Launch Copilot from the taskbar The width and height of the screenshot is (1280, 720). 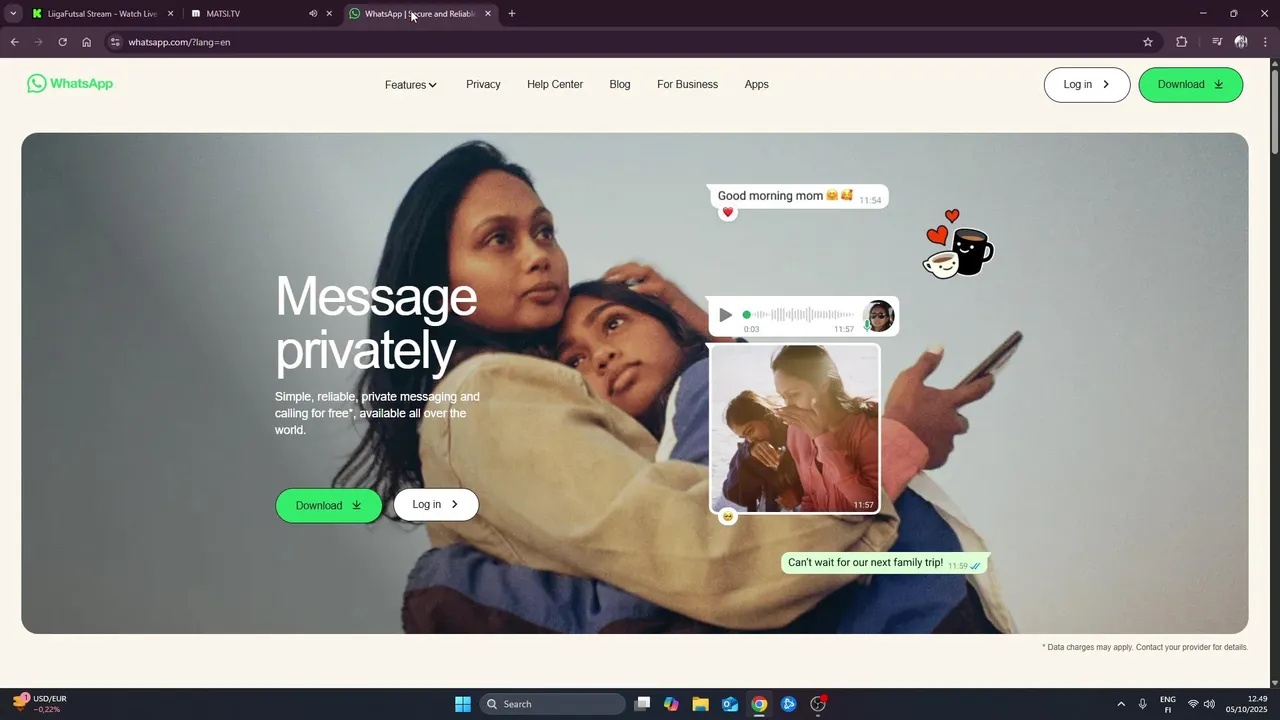point(671,704)
